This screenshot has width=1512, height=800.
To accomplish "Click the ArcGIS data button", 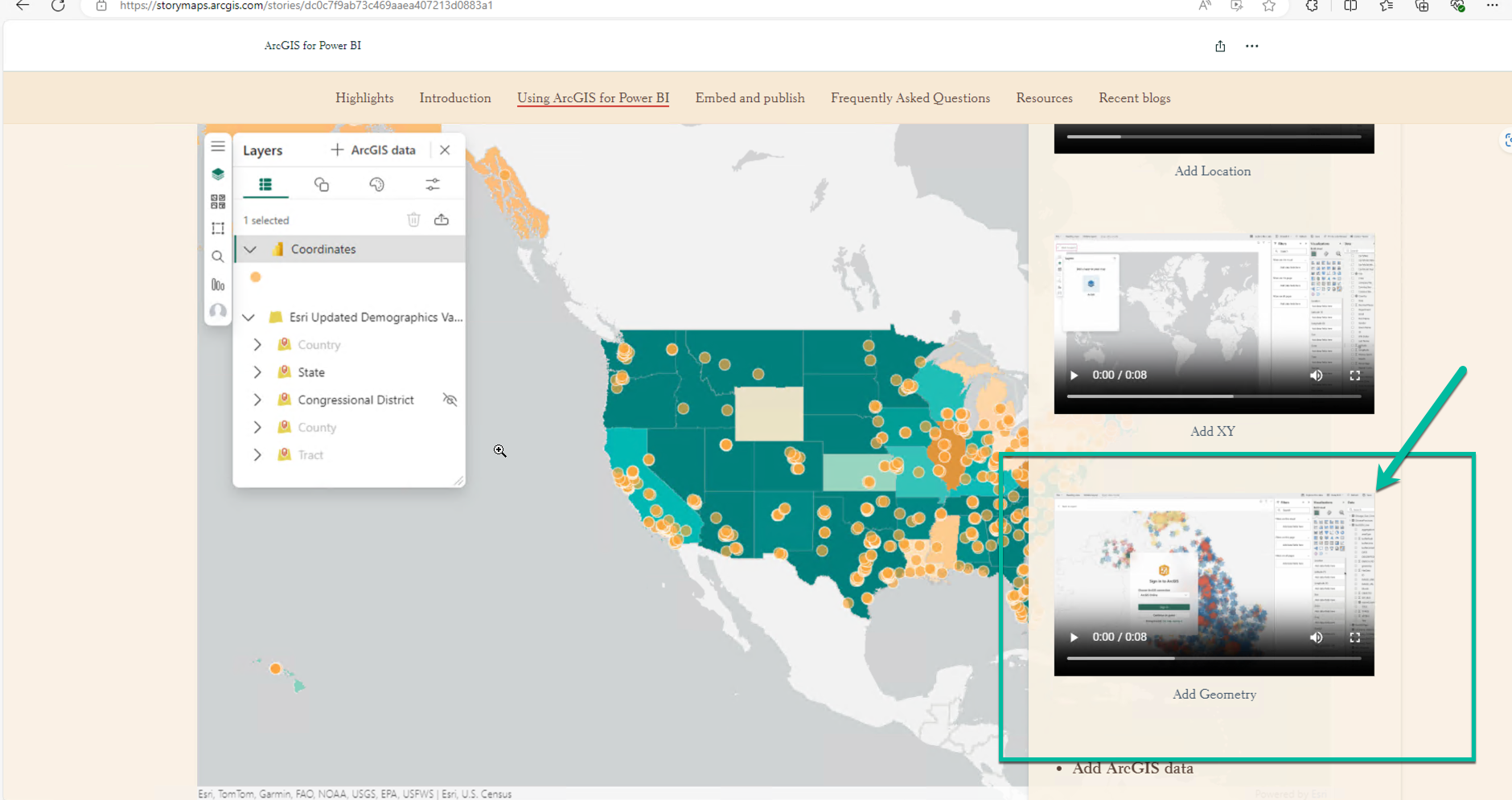I will [372, 150].
